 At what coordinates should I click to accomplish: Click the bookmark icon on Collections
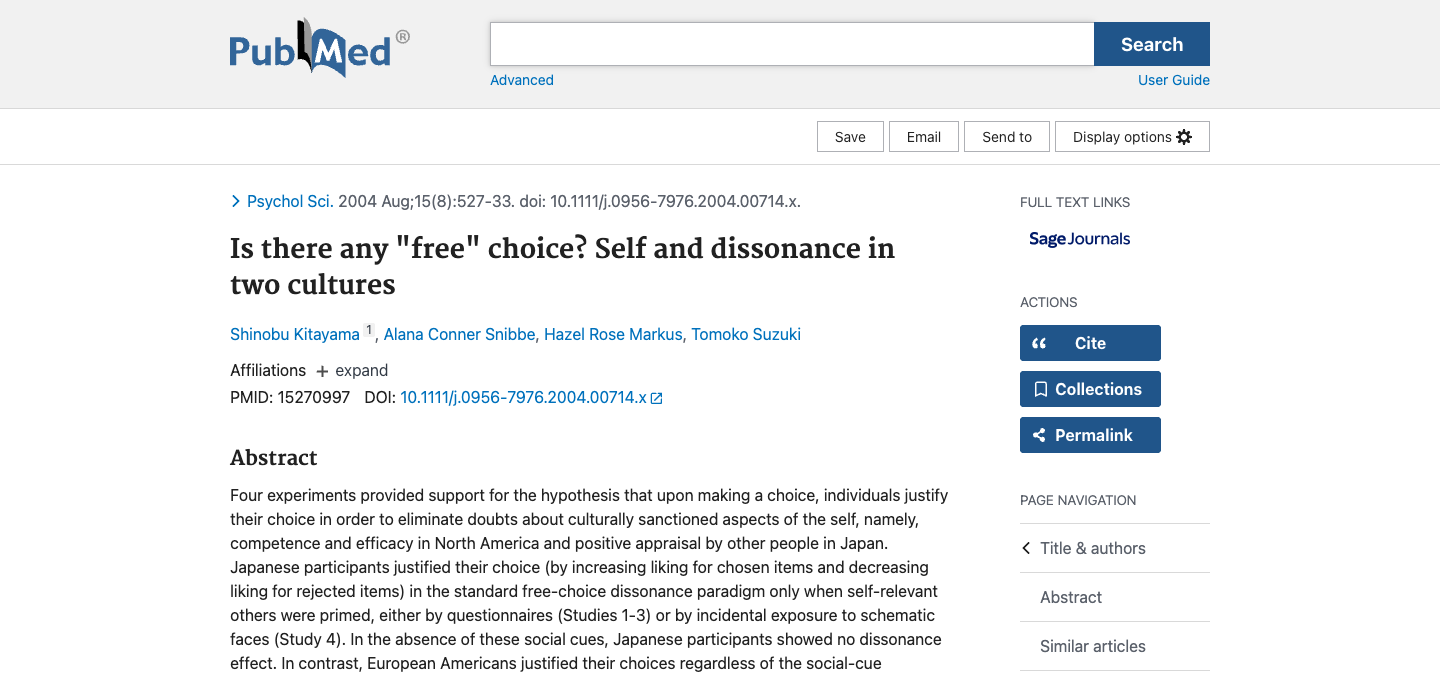[x=1040, y=389]
